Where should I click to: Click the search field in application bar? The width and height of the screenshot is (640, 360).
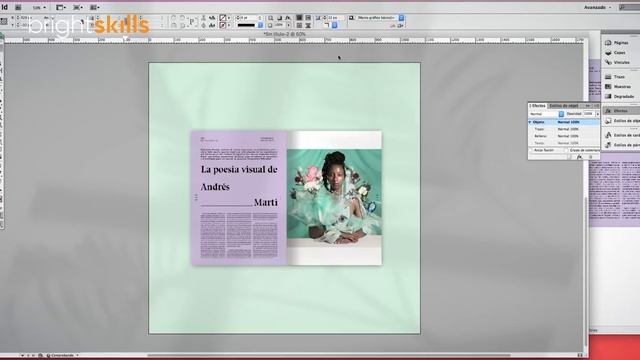[x=629, y=7]
